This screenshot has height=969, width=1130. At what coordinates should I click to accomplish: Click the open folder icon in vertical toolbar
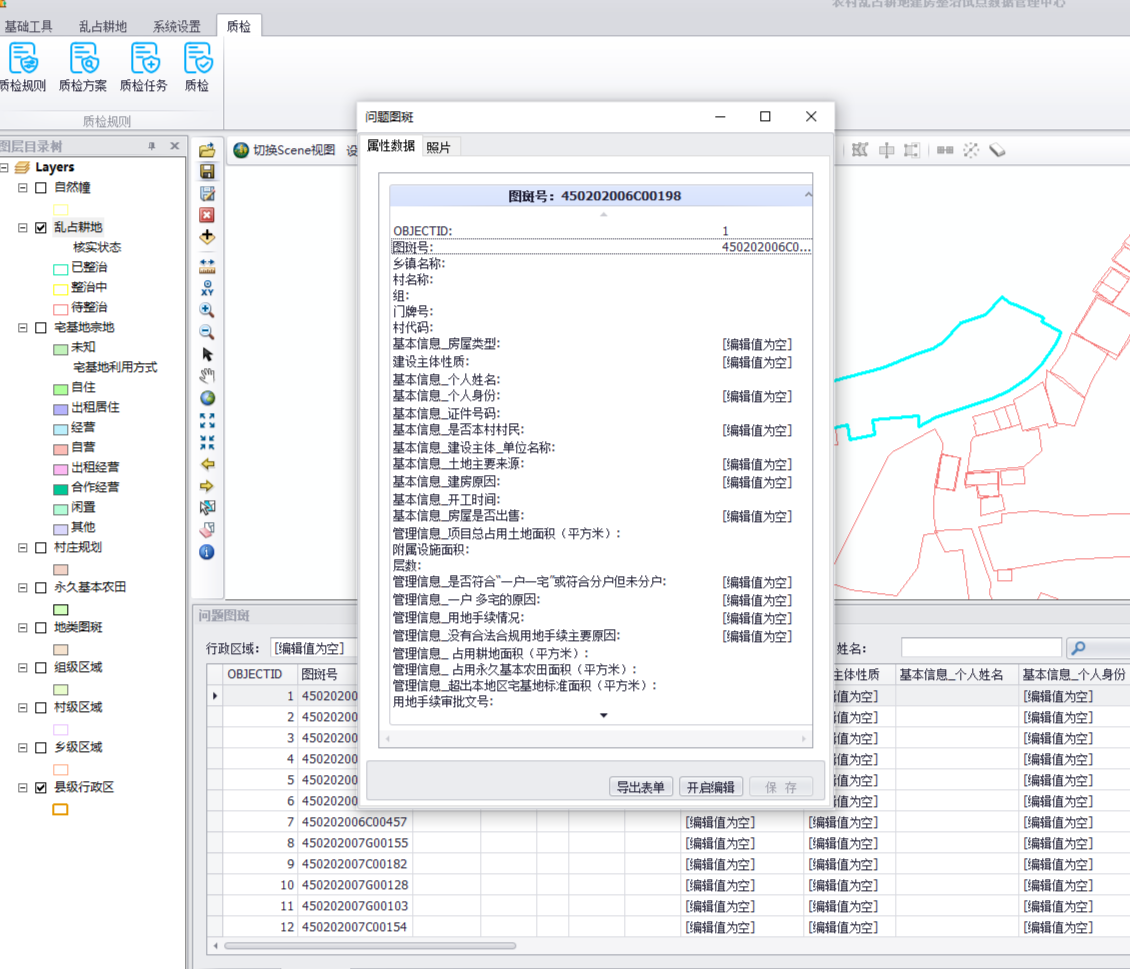click(x=207, y=150)
